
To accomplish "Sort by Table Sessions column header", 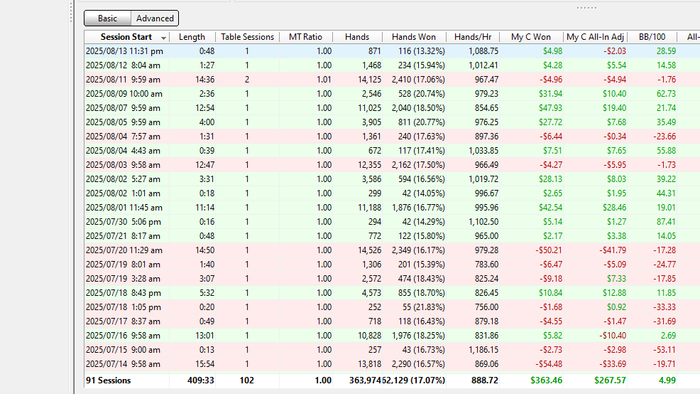I will click(247, 37).
